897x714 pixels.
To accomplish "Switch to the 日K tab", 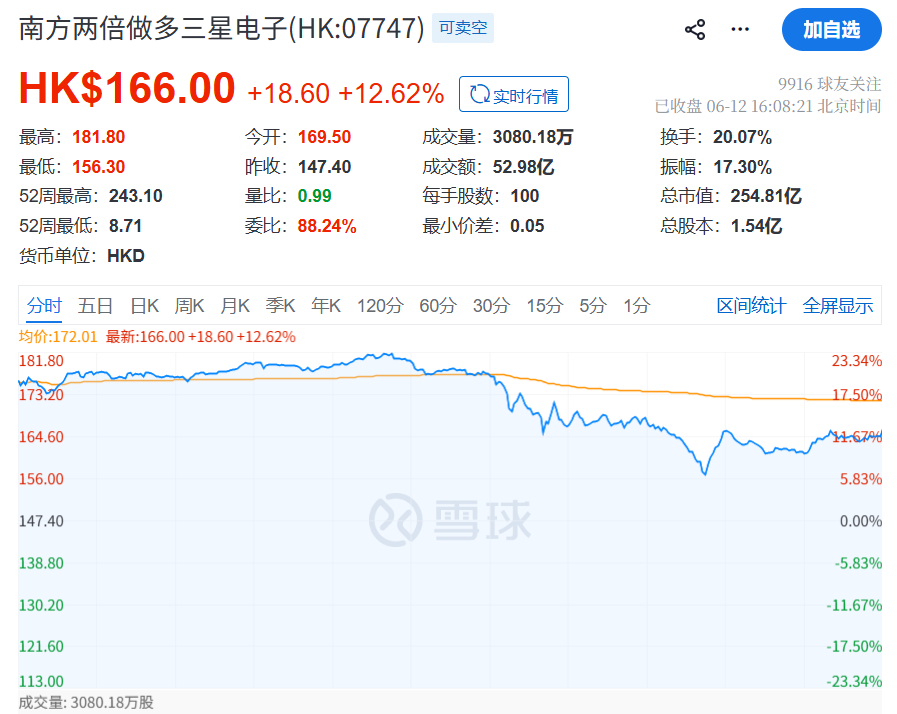I will point(145,306).
